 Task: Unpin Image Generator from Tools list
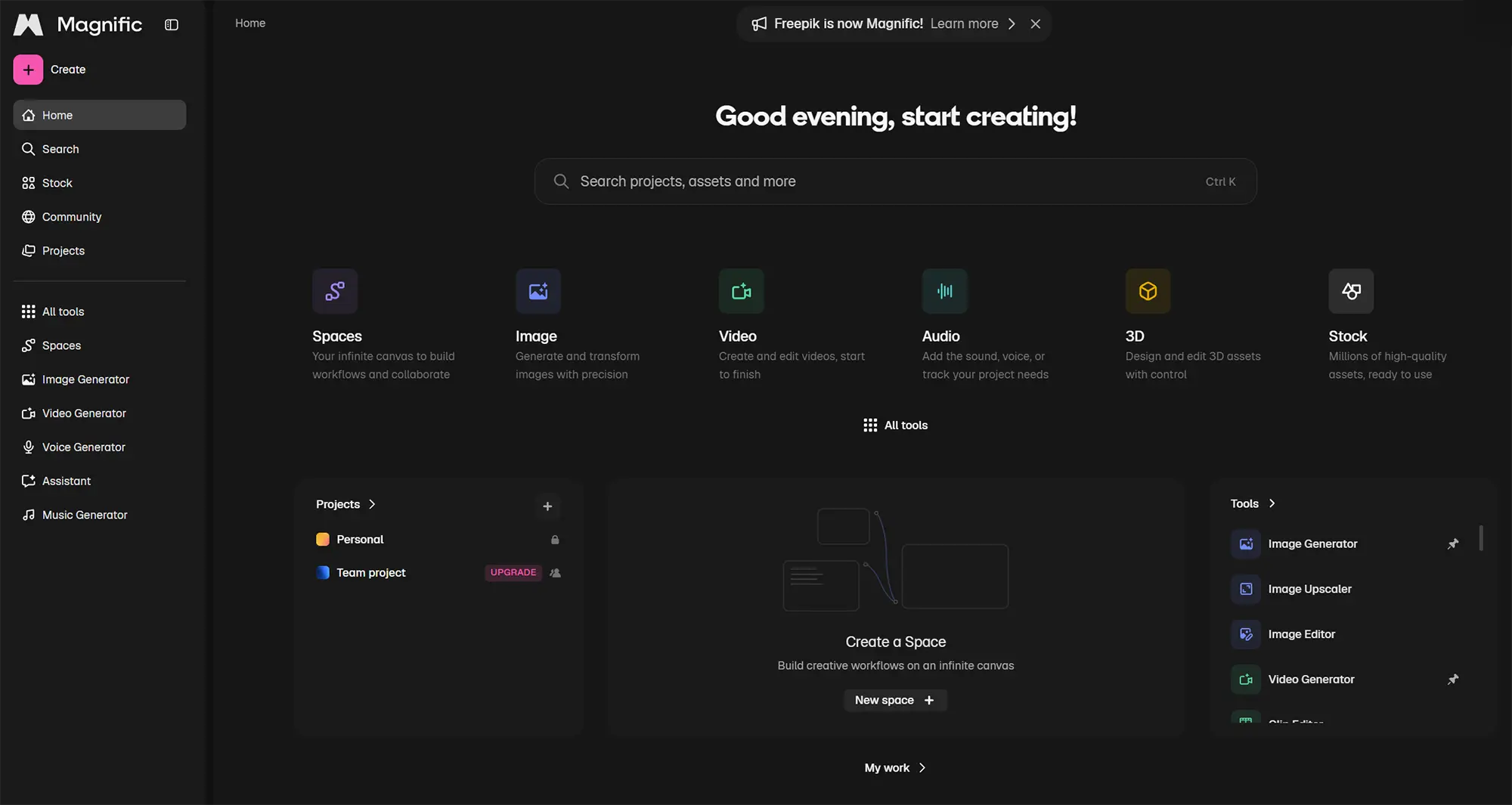pos(1452,544)
